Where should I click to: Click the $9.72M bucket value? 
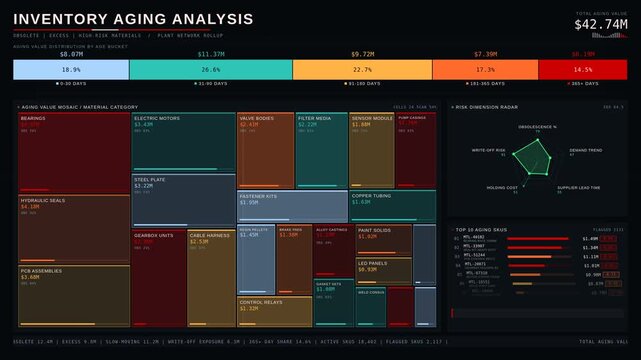click(363, 54)
